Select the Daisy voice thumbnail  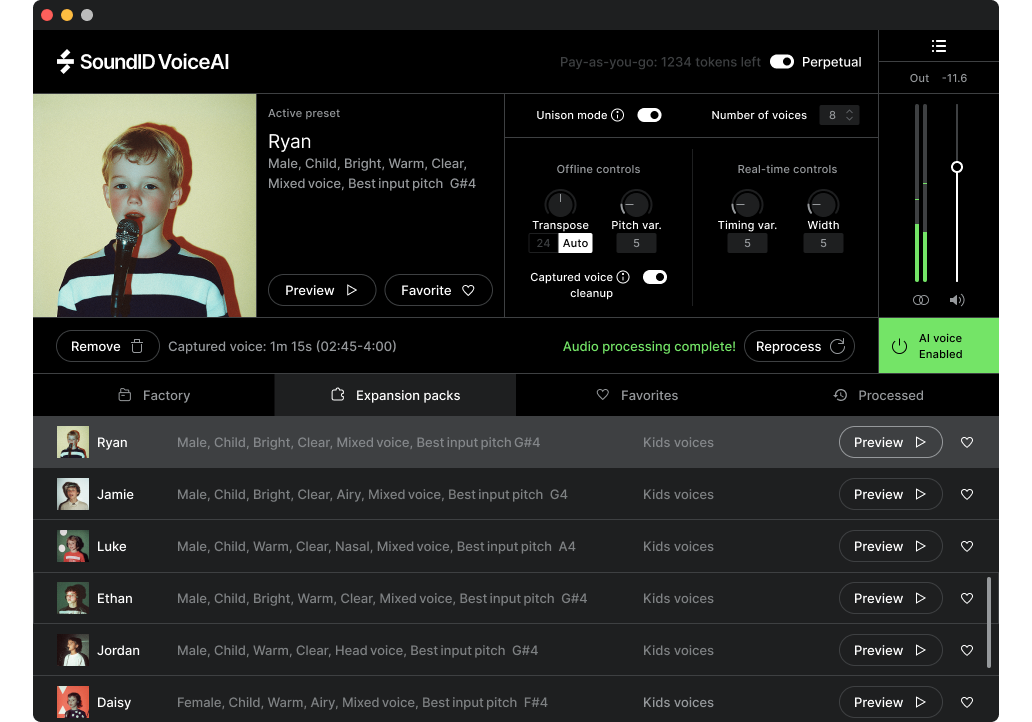pyautogui.click(x=72, y=702)
